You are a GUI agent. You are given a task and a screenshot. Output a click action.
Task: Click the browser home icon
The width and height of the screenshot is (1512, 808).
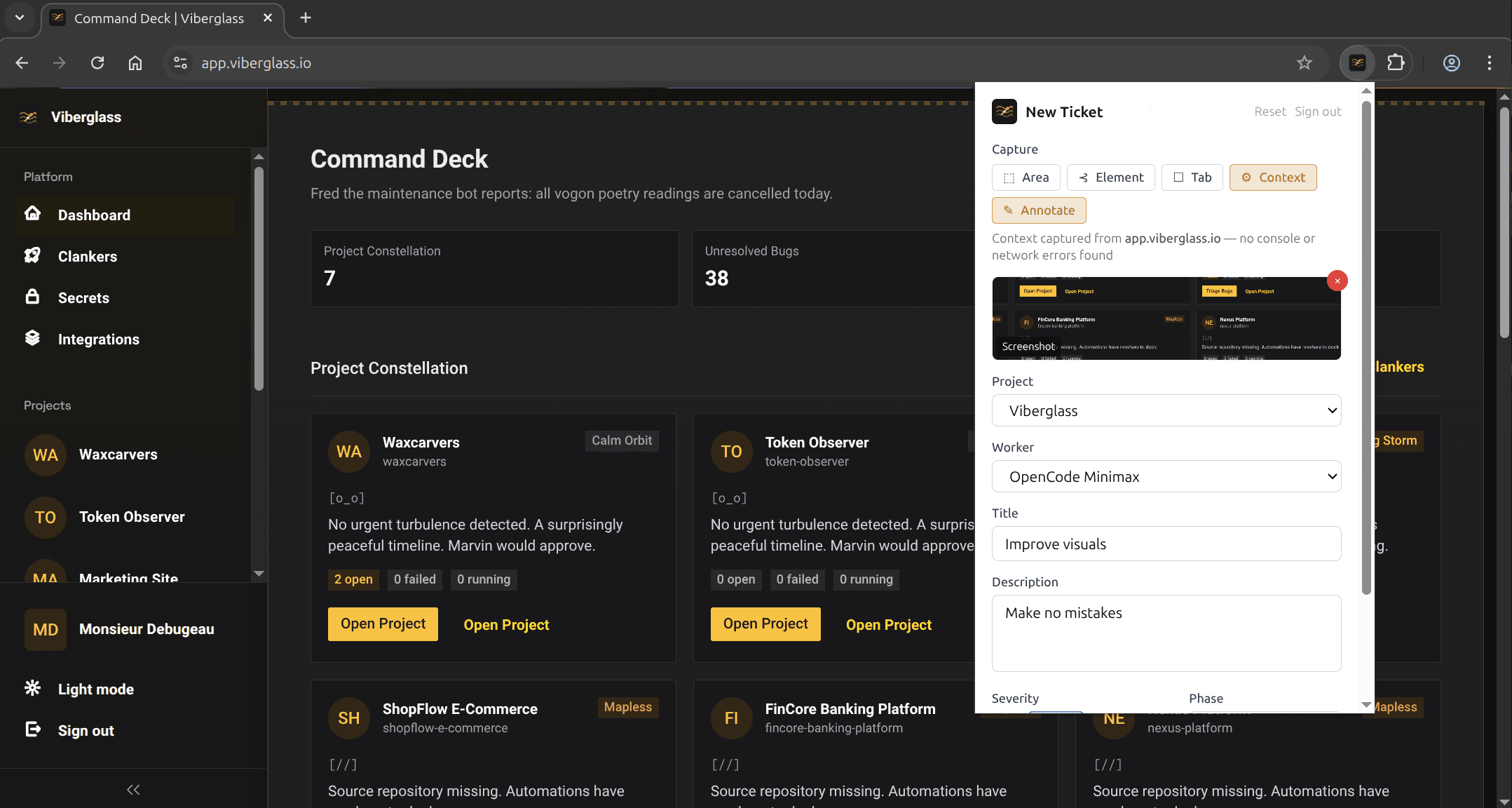(135, 63)
